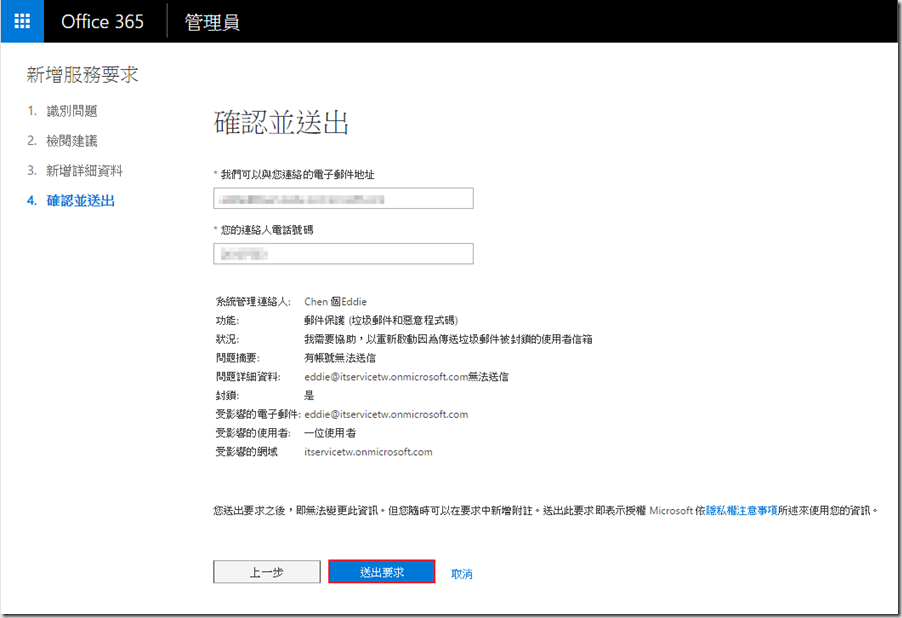Go to step 1 識別問題
The width and height of the screenshot is (902, 618).
(71, 111)
